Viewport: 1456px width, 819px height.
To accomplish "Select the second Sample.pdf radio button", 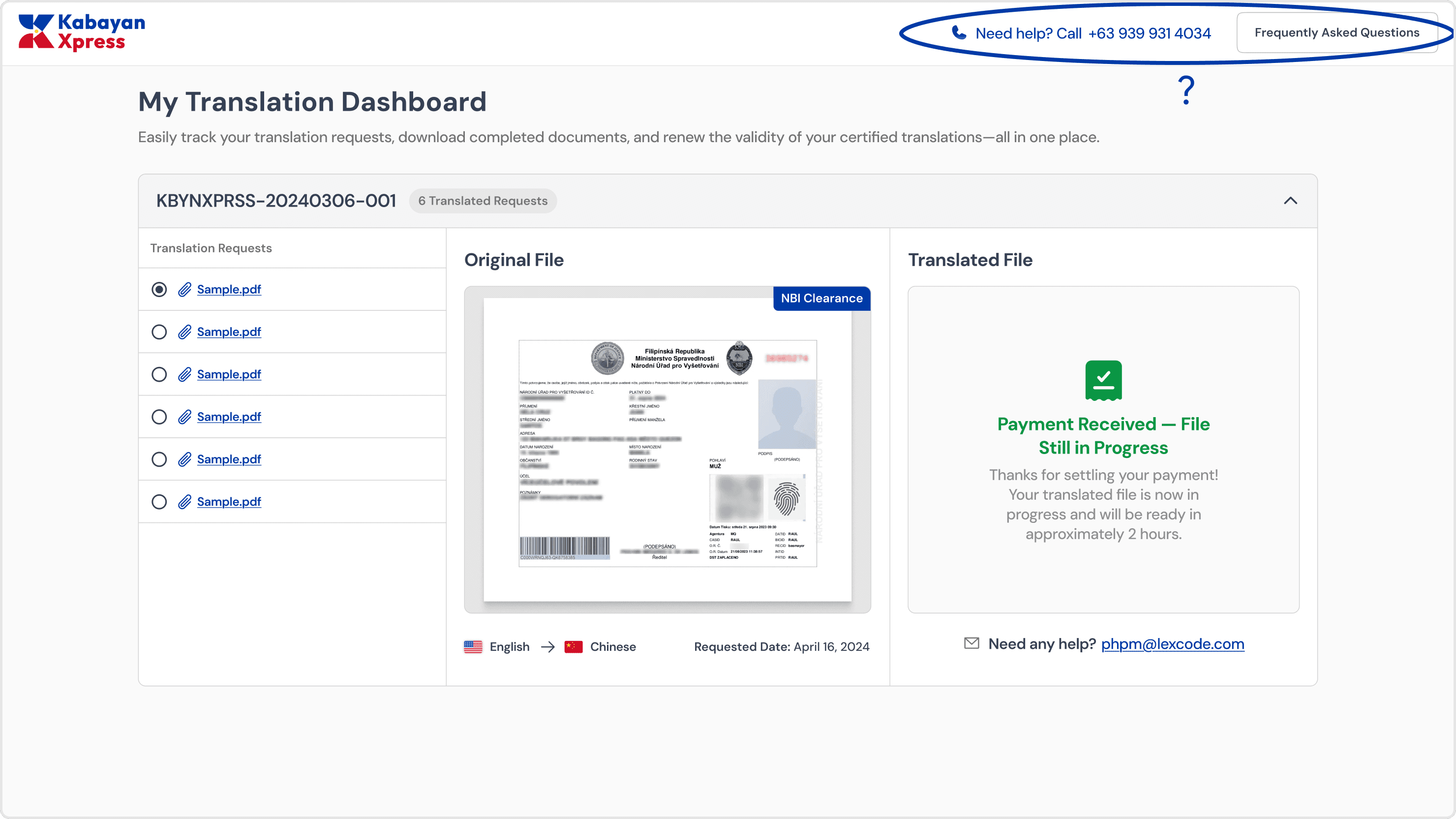I will pyautogui.click(x=159, y=332).
